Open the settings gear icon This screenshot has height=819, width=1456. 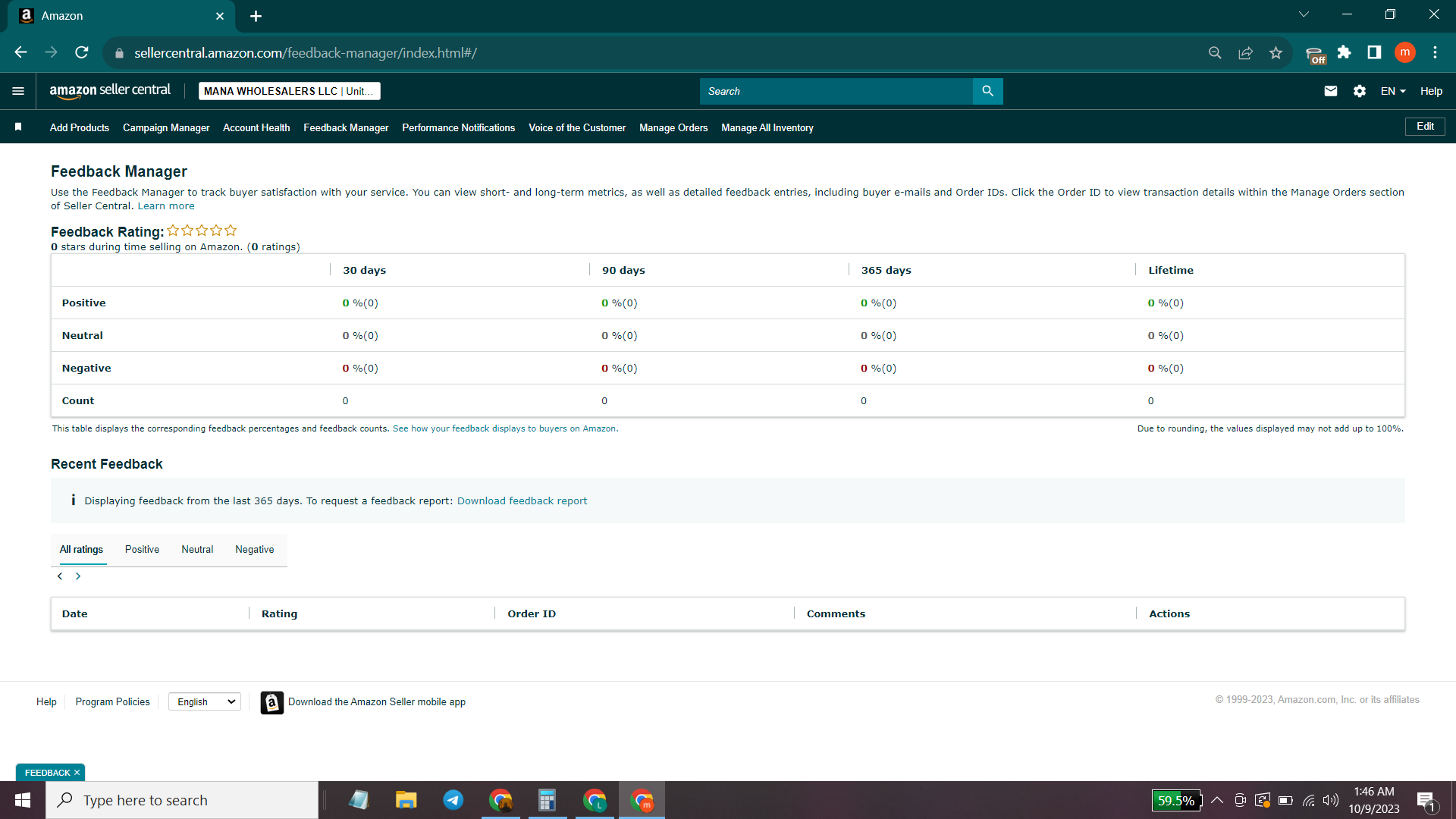[1360, 91]
